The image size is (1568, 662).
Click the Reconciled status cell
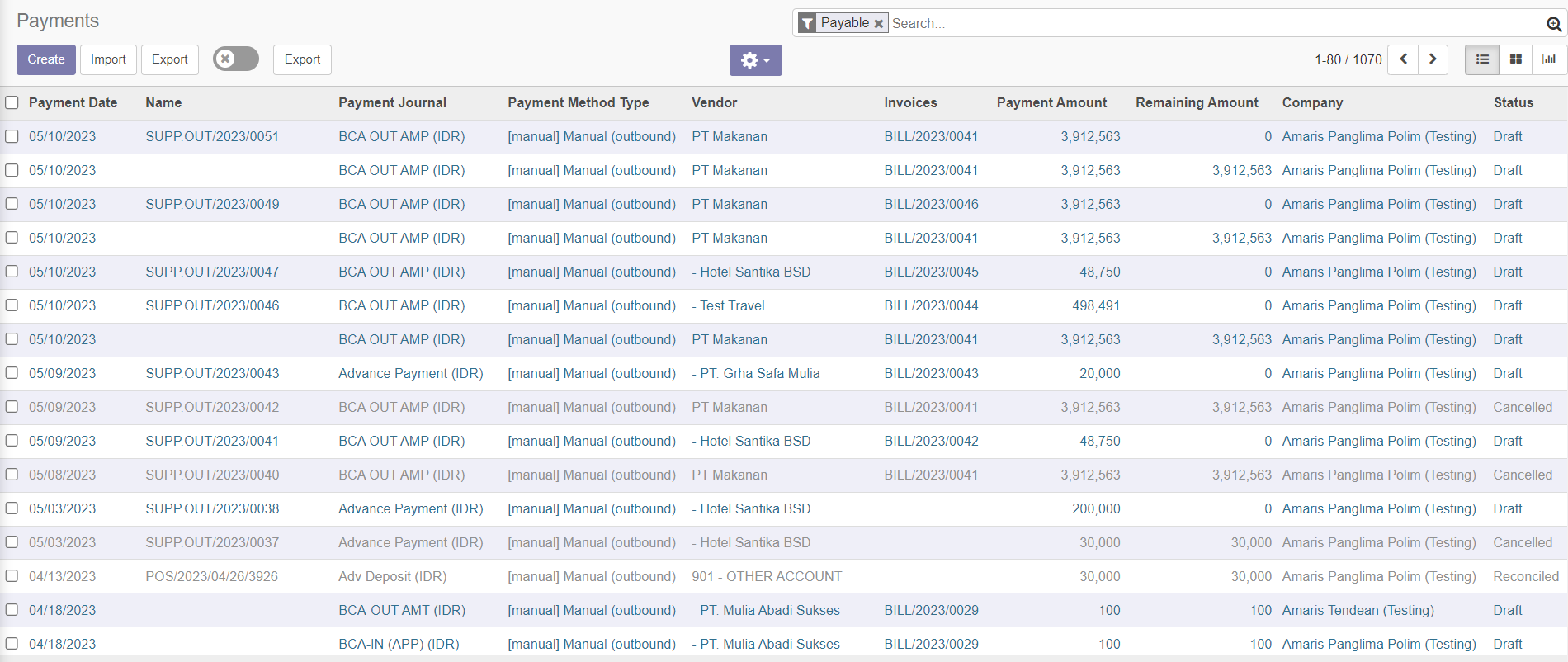click(x=1526, y=576)
